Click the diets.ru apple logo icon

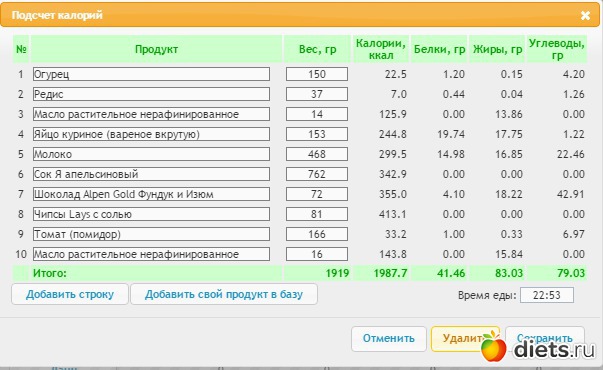tap(493, 346)
